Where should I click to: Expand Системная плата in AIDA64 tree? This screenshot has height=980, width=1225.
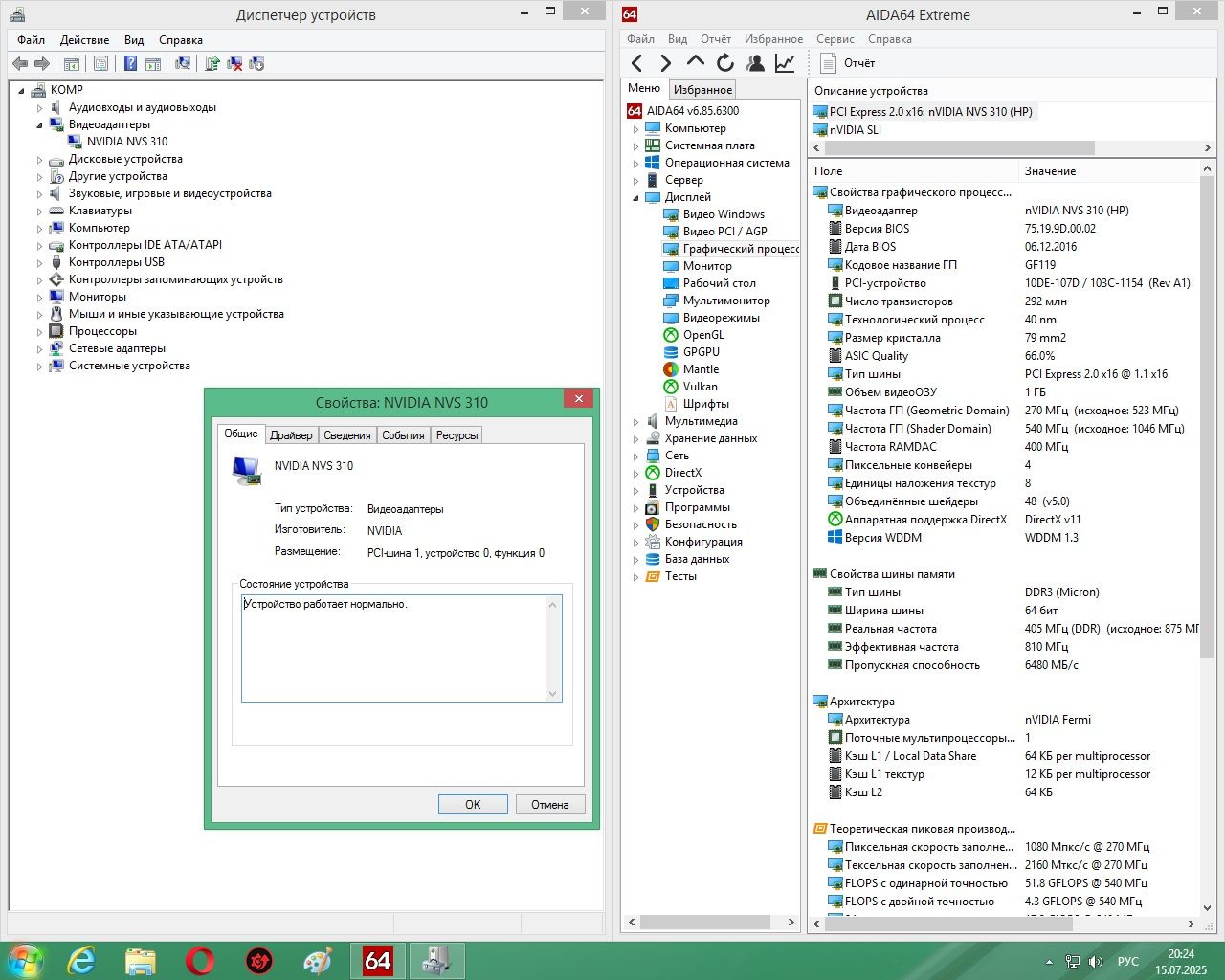[635, 146]
